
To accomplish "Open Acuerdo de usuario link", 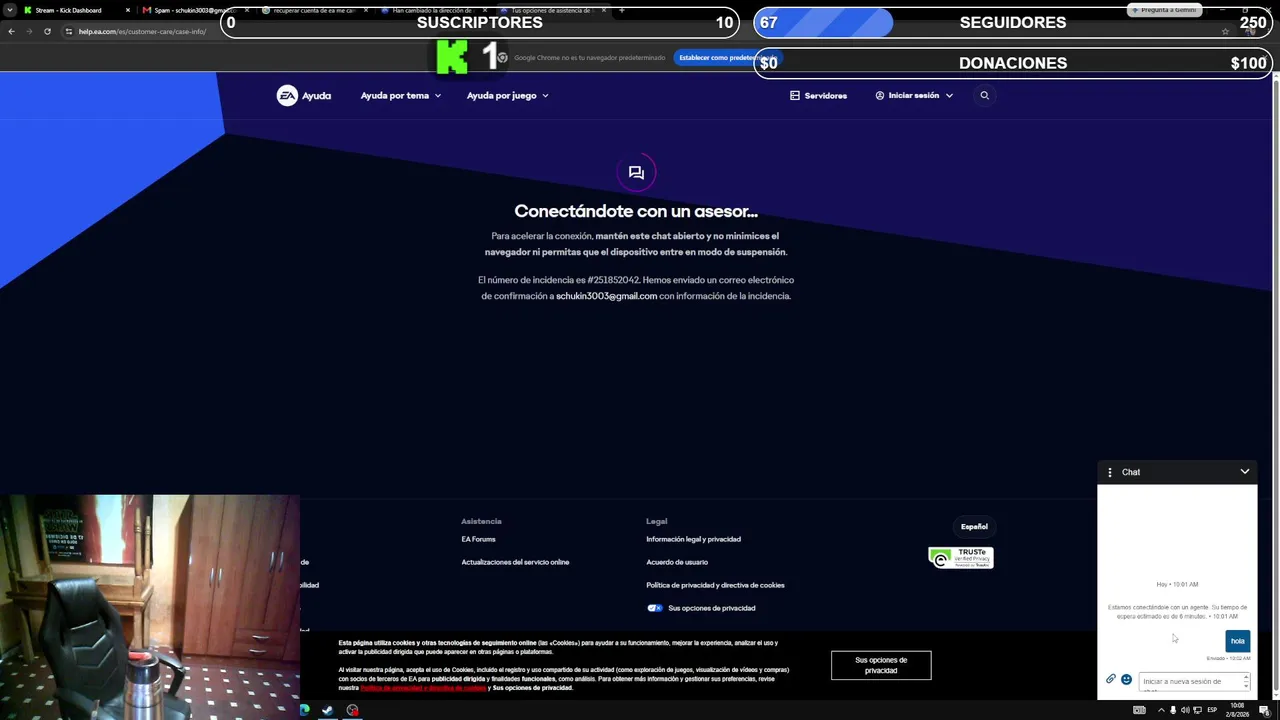I will point(677,562).
